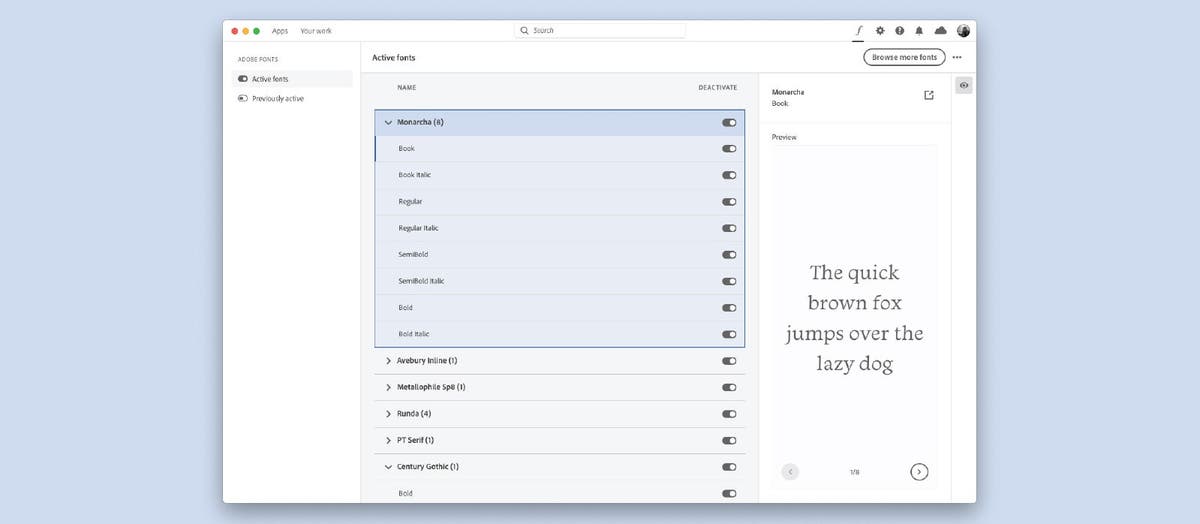Deactivate Monarcha Bold Italic toggle
The image size is (1200, 524).
pos(729,334)
